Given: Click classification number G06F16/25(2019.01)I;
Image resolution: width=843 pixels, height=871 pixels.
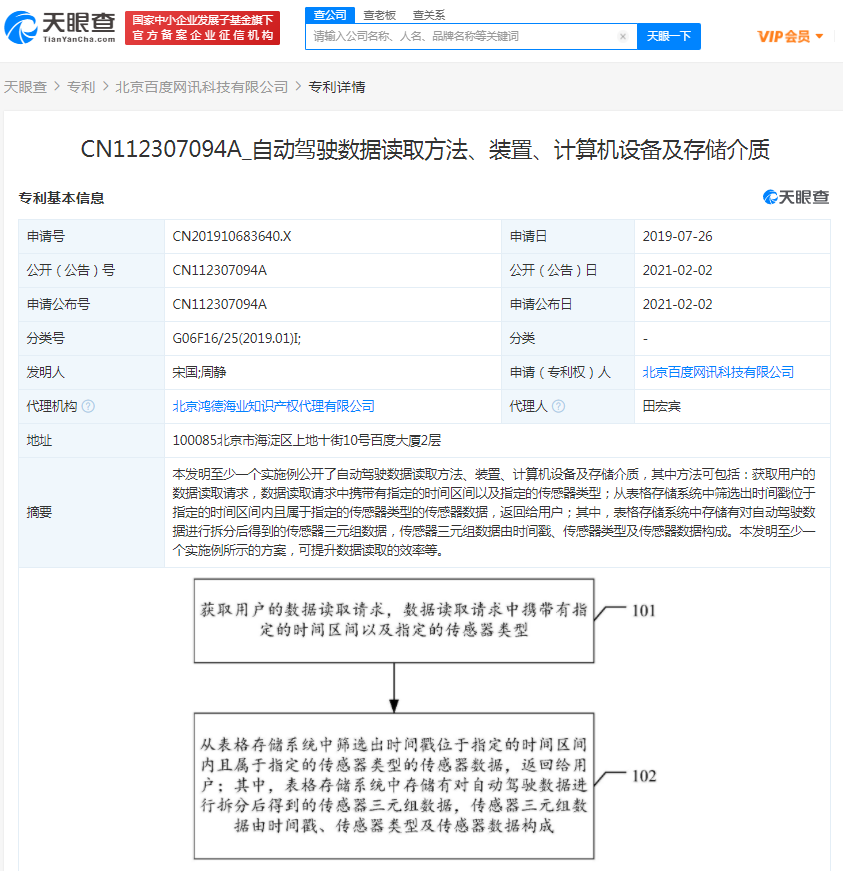Looking at the screenshot, I should click(237, 338).
